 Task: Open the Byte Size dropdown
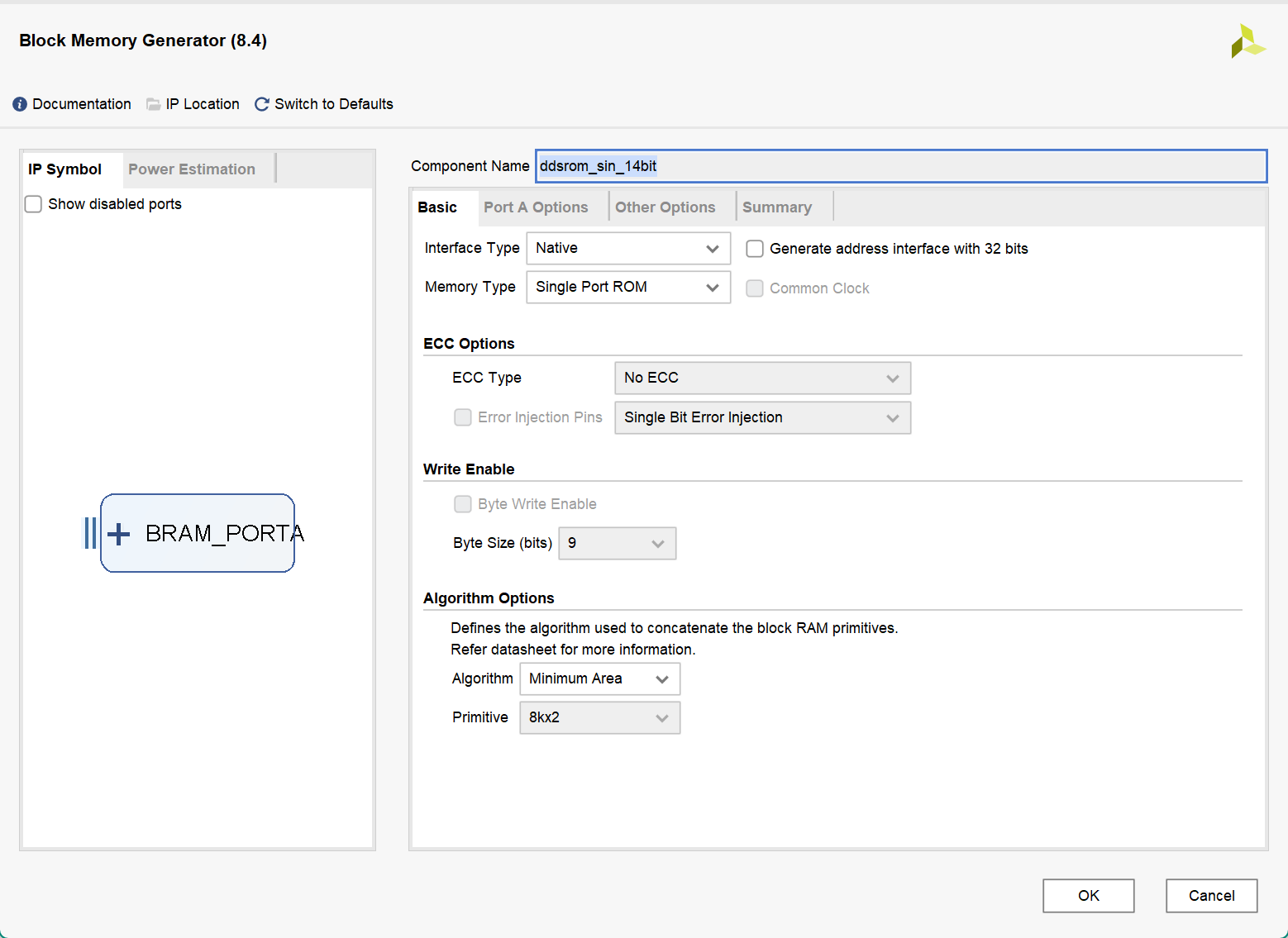[617, 543]
